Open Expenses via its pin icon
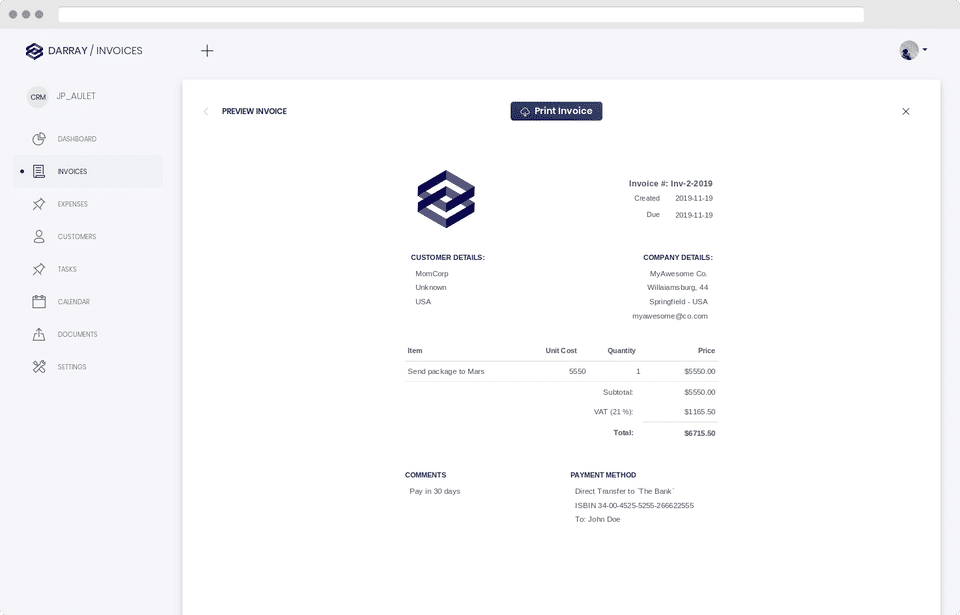 coord(39,204)
